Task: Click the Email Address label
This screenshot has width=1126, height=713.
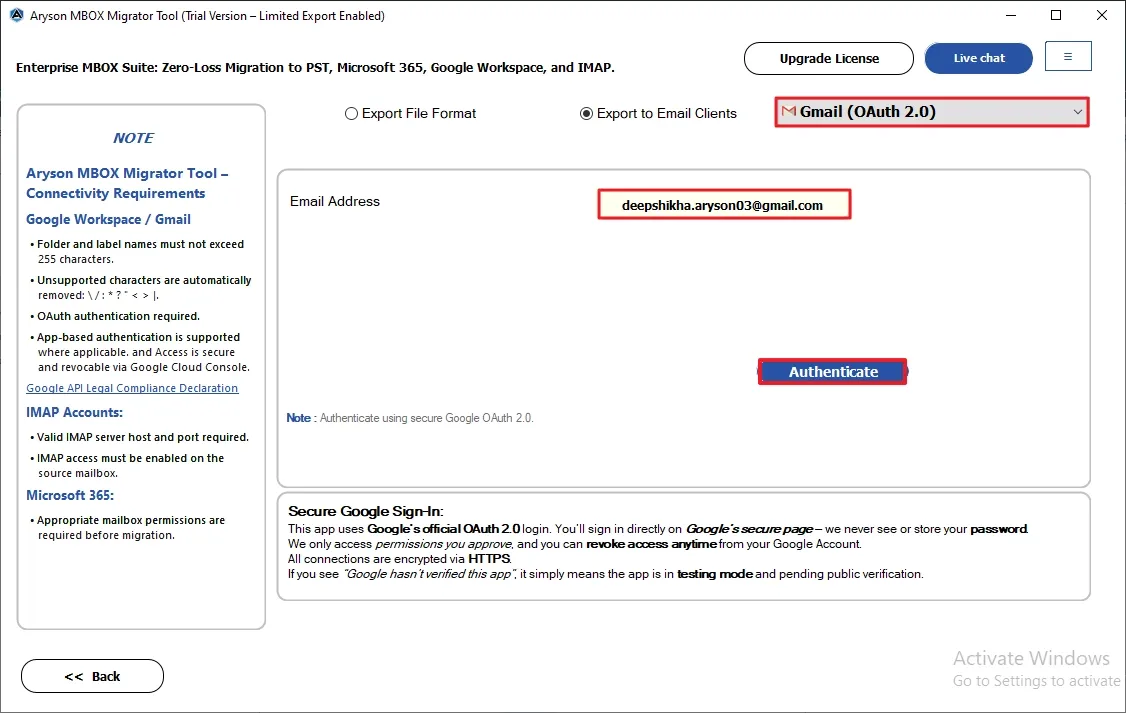Action: tap(335, 202)
